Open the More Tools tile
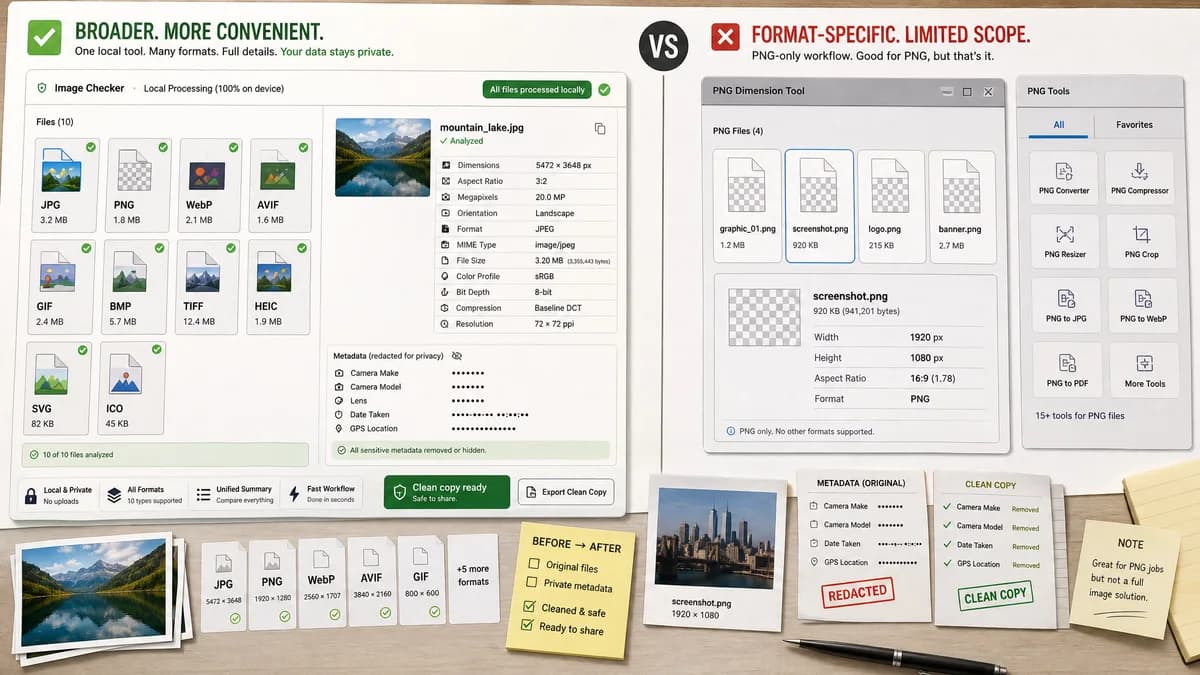1200x675 pixels. 1144,370
